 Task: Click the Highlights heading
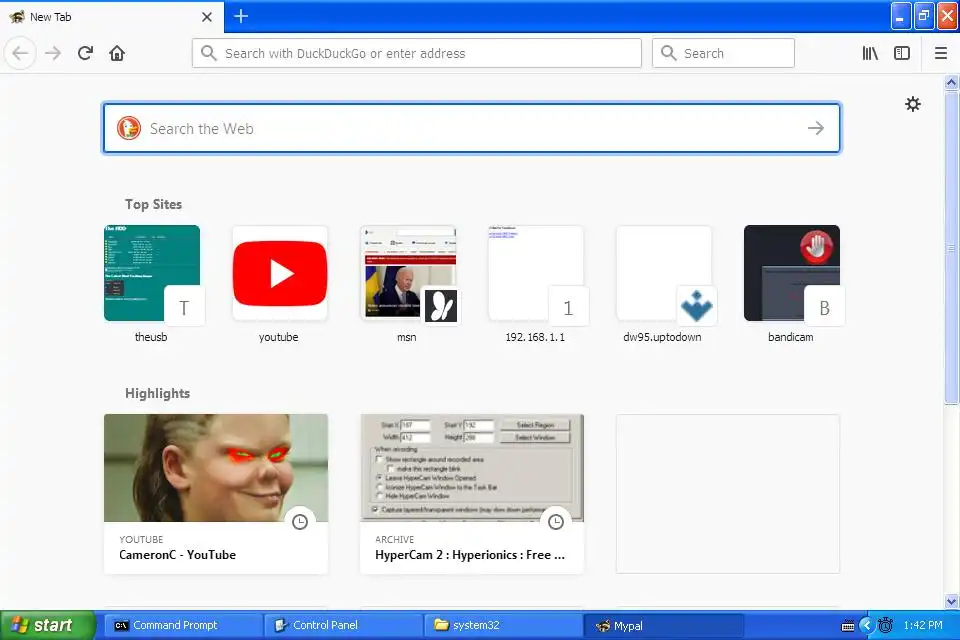coord(157,393)
